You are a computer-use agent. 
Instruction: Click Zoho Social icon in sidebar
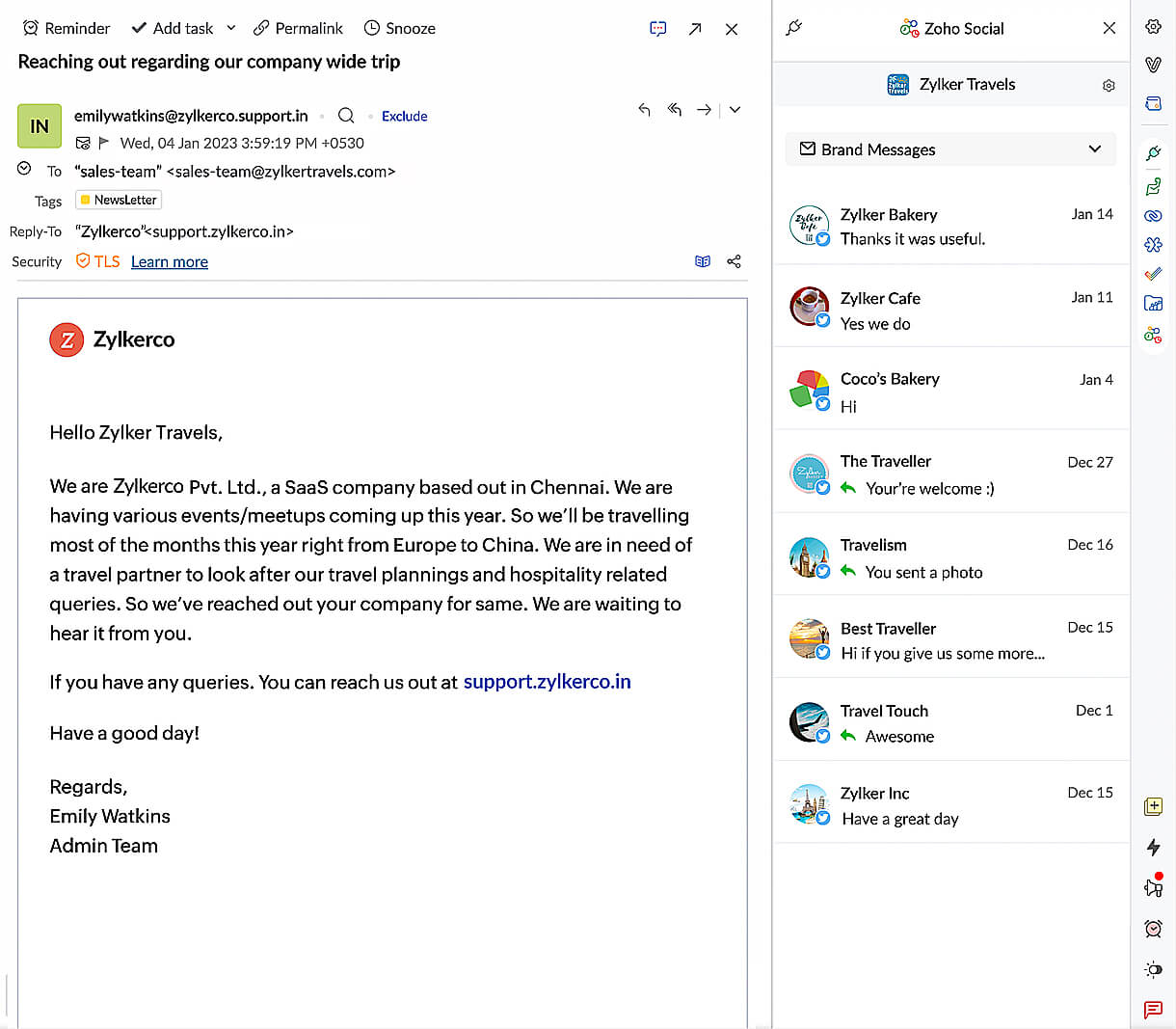(1153, 335)
